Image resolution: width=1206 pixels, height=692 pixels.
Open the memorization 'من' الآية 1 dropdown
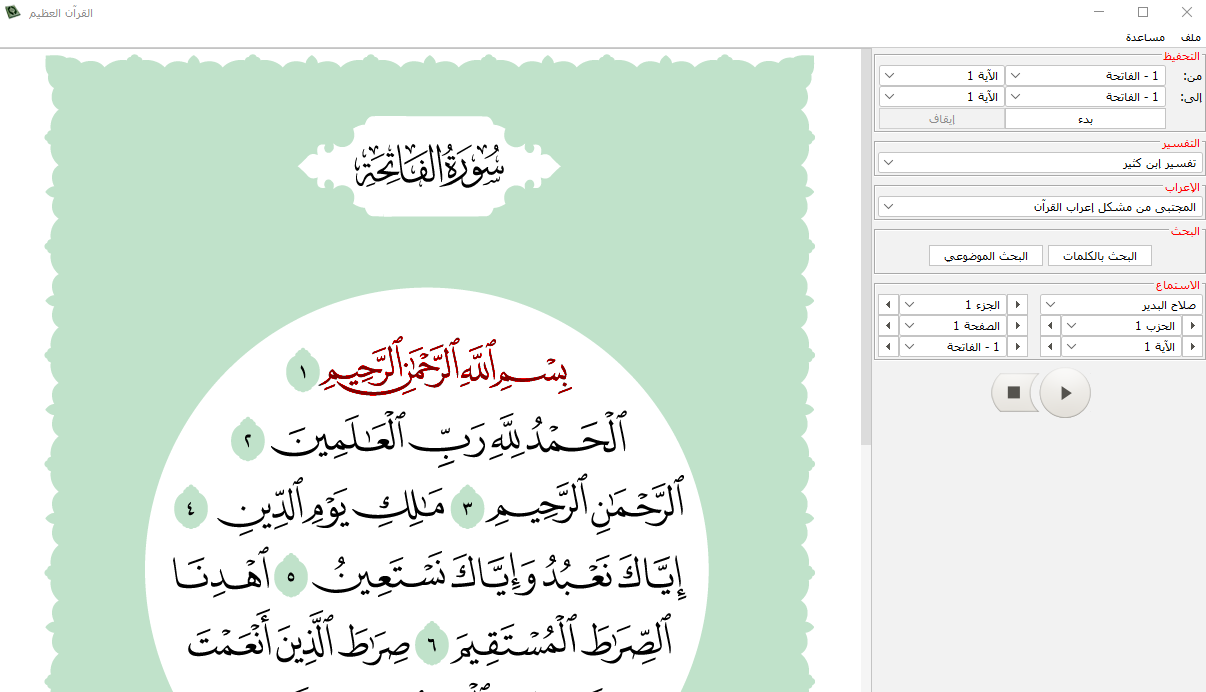(941, 76)
